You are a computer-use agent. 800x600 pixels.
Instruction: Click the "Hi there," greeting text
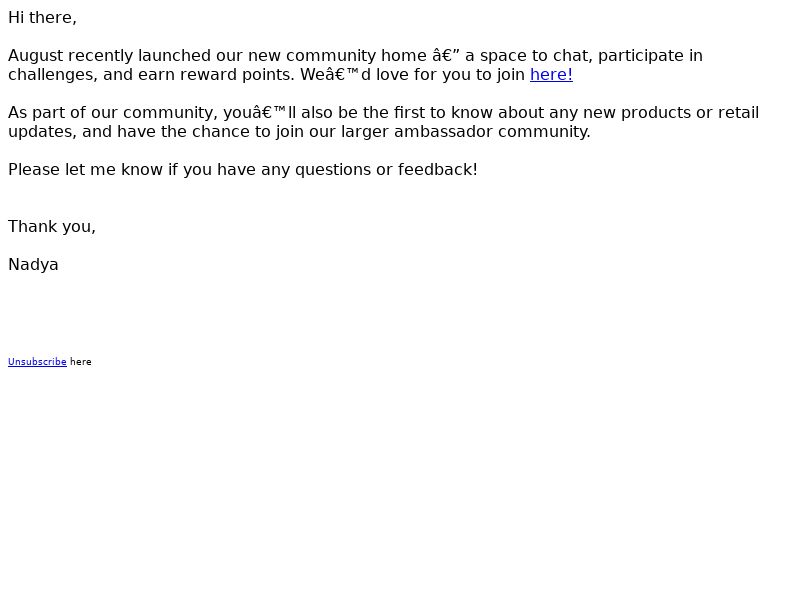point(42,18)
